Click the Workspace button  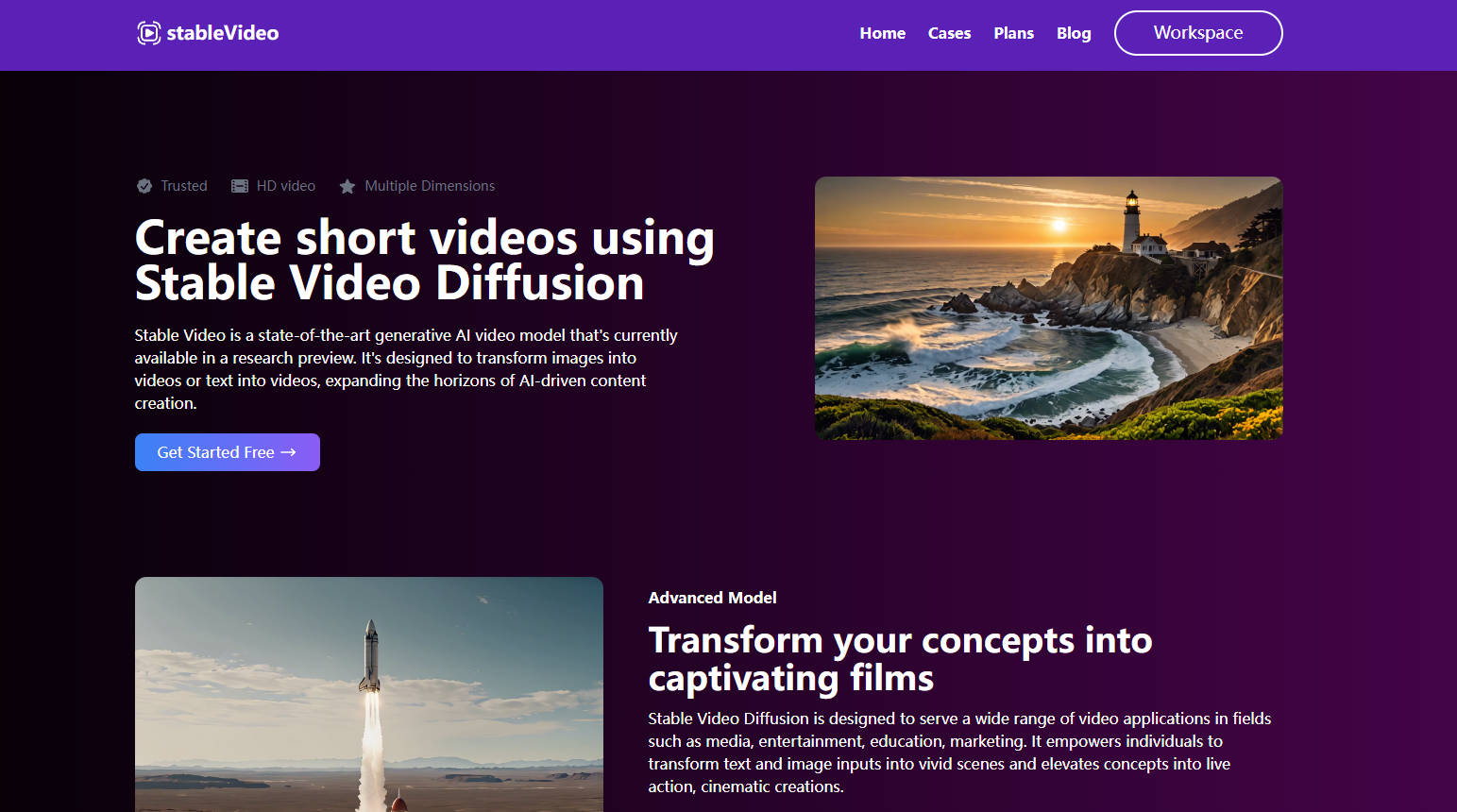point(1197,33)
